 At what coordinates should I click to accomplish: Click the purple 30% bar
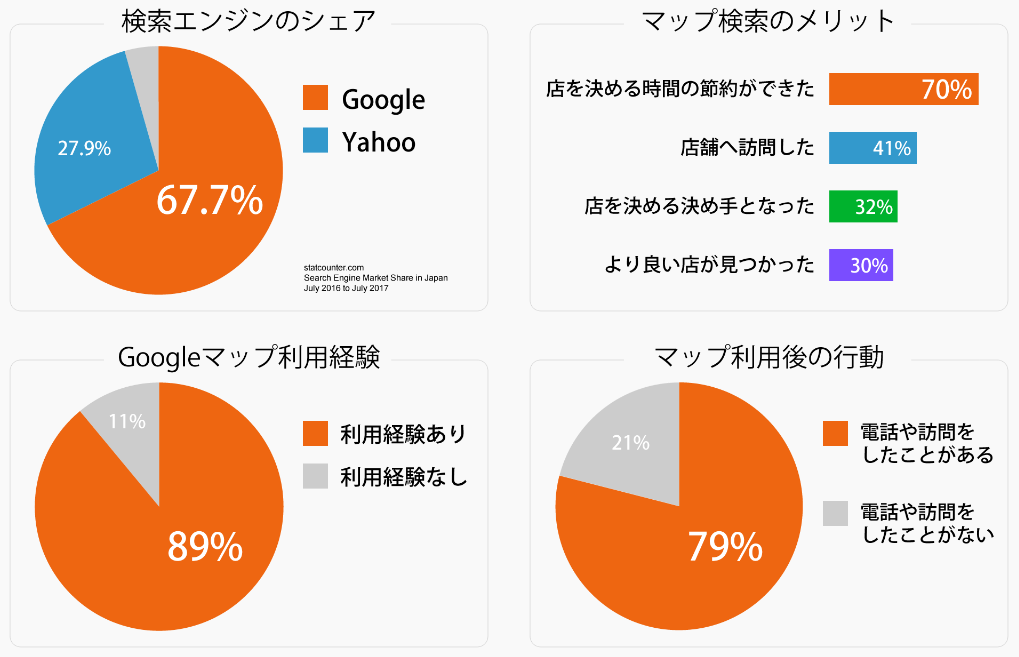pos(860,266)
